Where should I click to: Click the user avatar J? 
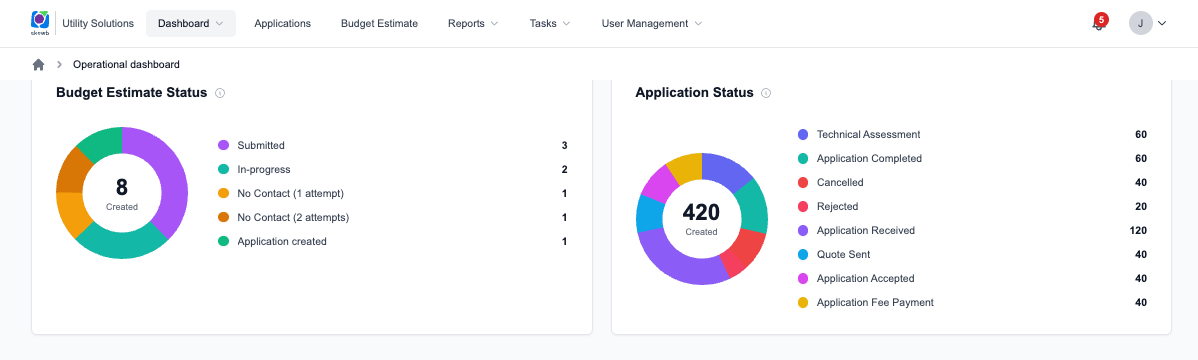click(1140, 23)
